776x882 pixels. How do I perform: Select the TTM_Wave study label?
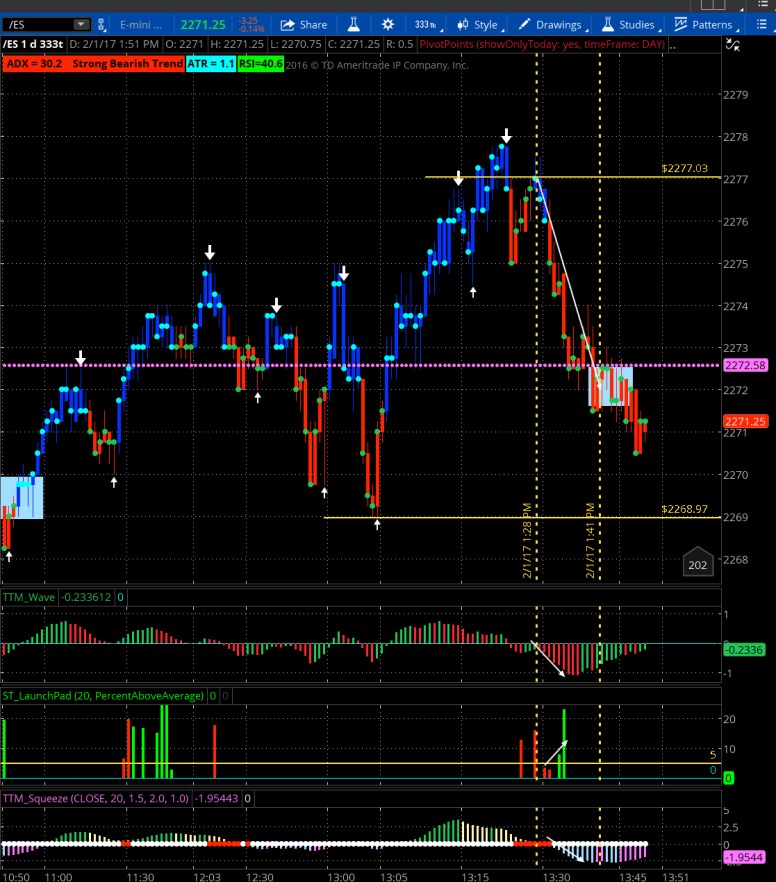(28, 597)
